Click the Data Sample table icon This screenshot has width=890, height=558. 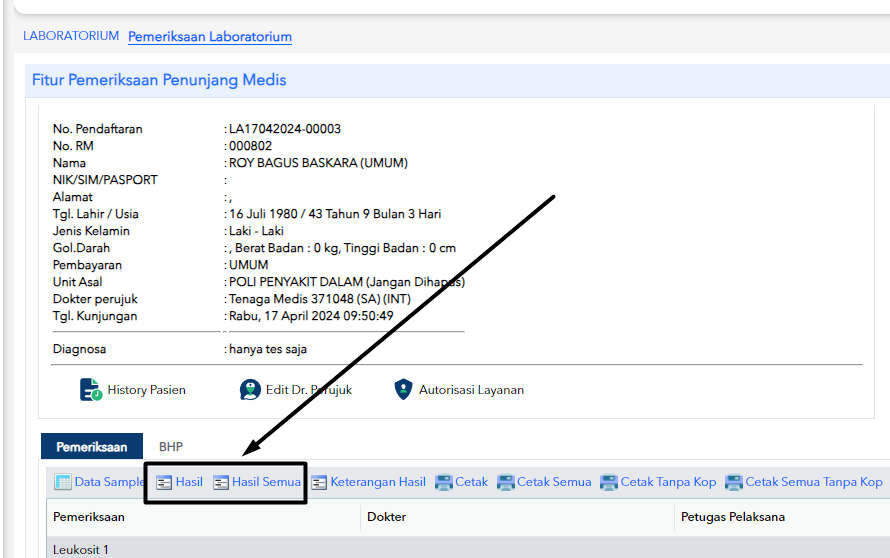point(63,482)
